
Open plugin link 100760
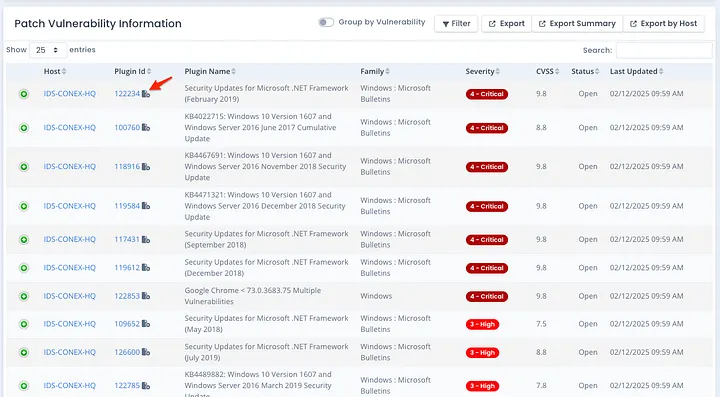click(x=127, y=128)
